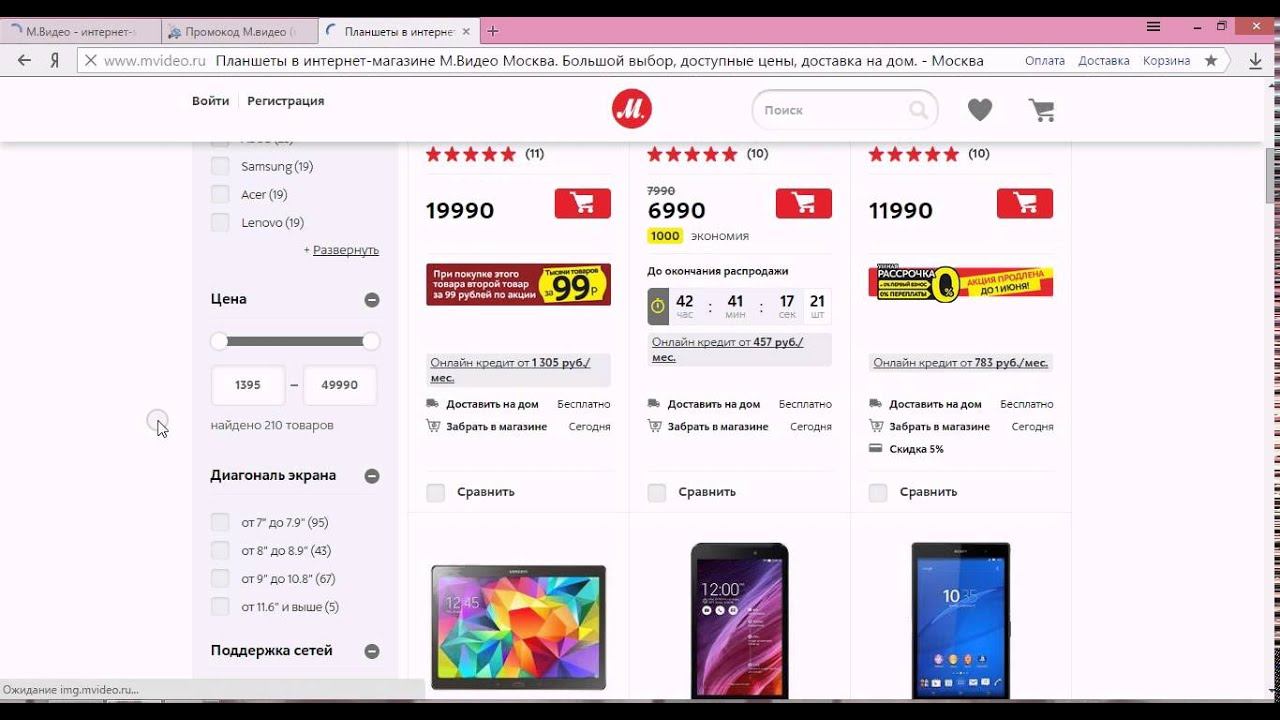Open the Yandex Я home button
This screenshot has height=720, width=1280.
point(55,60)
